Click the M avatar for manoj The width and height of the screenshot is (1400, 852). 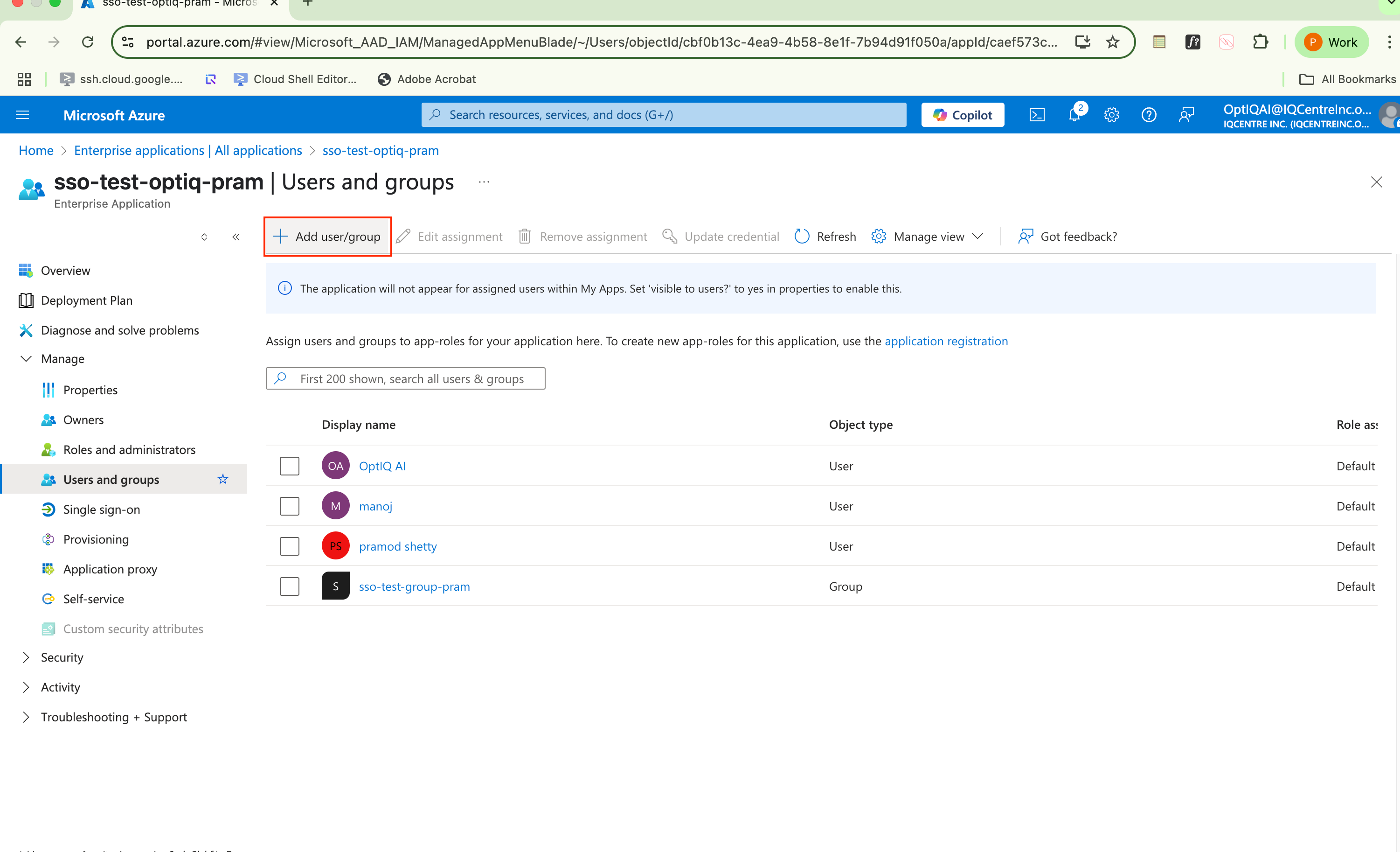click(x=335, y=506)
